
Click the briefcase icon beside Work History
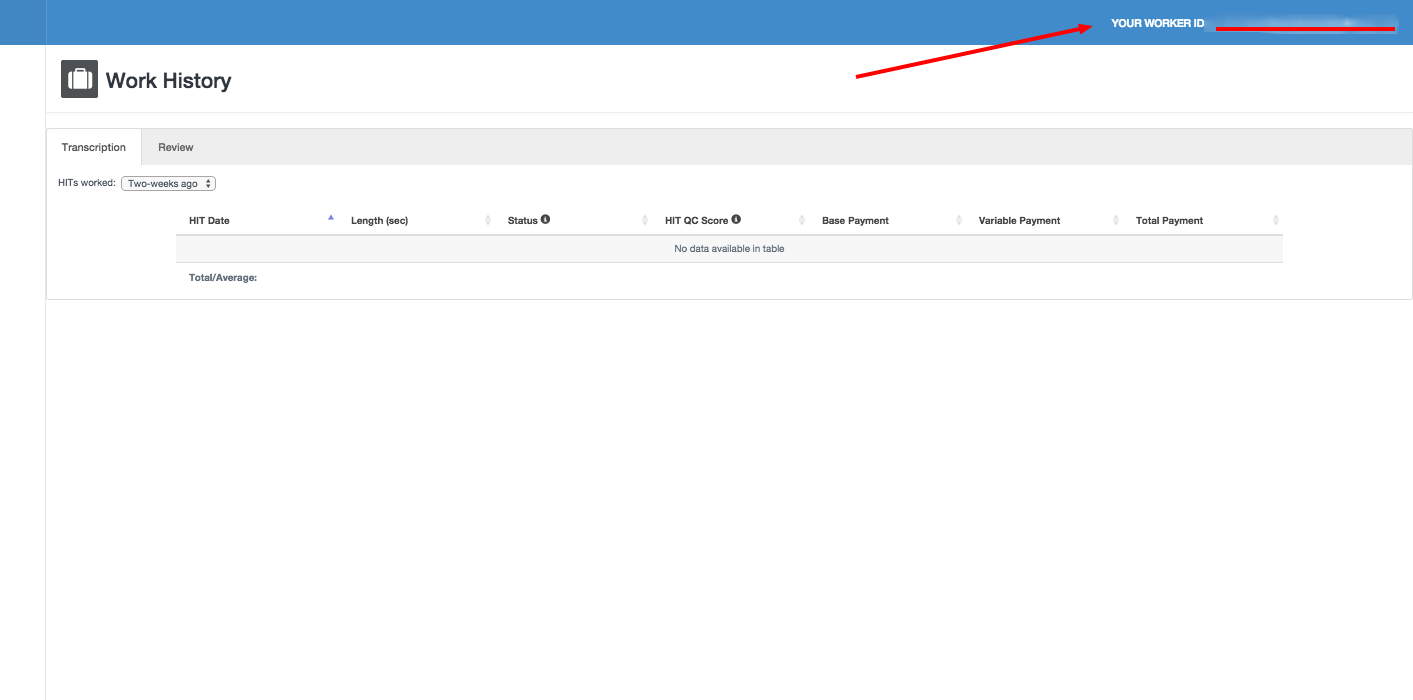79,80
